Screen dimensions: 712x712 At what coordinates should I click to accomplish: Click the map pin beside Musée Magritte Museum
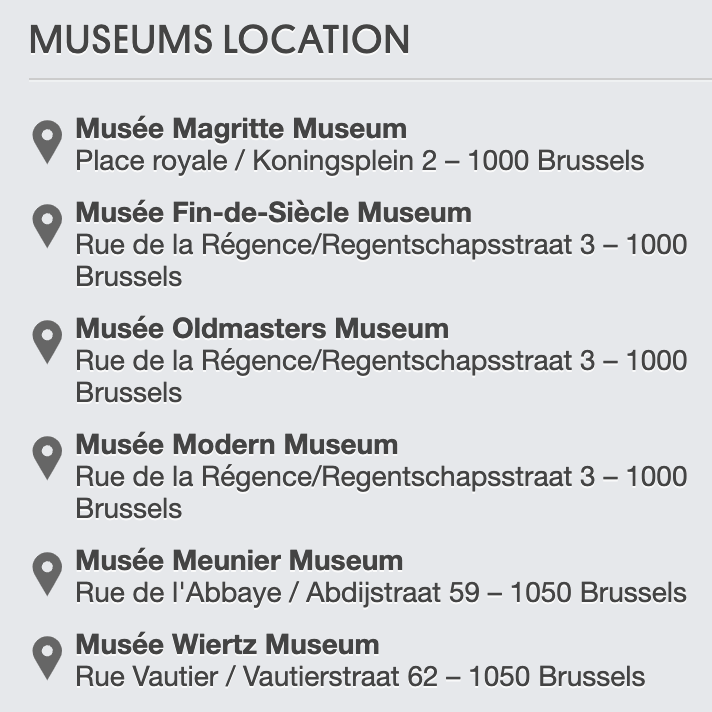(47, 142)
